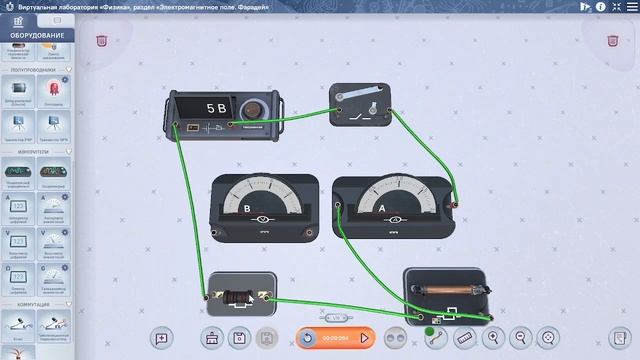Open settings gear on analog ammeter item
Image resolution: width=640 pixels, height=360 pixels.
(65, 197)
